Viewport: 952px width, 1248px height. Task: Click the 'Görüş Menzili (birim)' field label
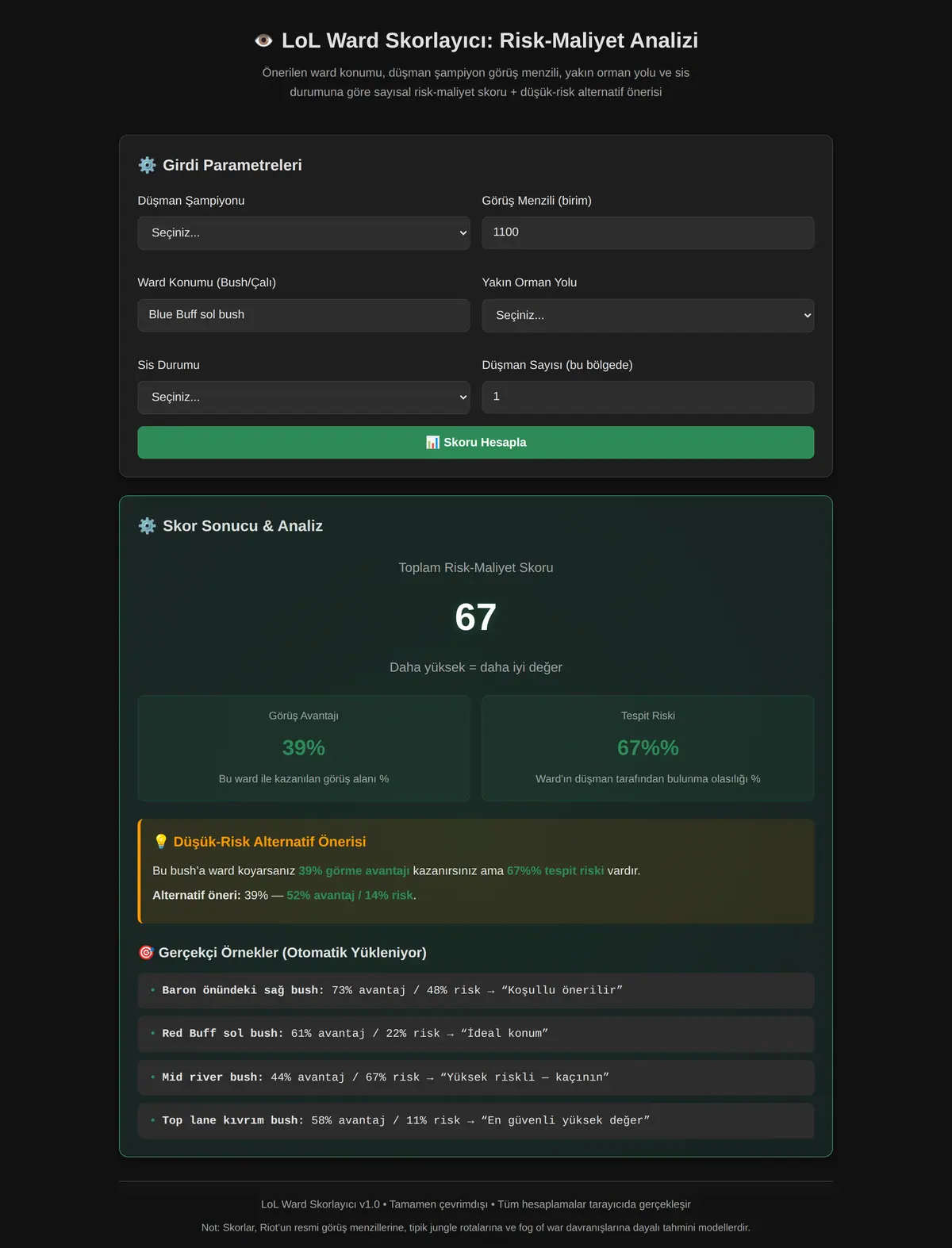[x=537, y=201]
